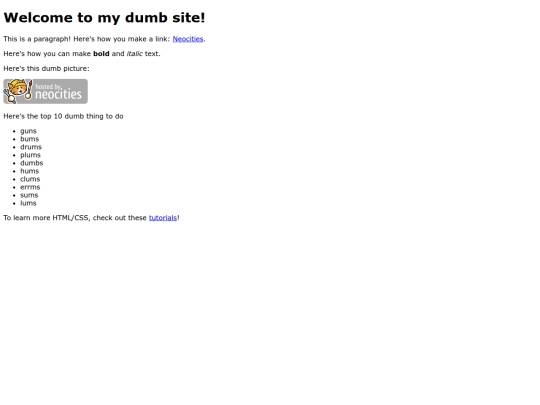540x405 pixels.
Task: Select the list item 'plums'
Action: (30, 155)
